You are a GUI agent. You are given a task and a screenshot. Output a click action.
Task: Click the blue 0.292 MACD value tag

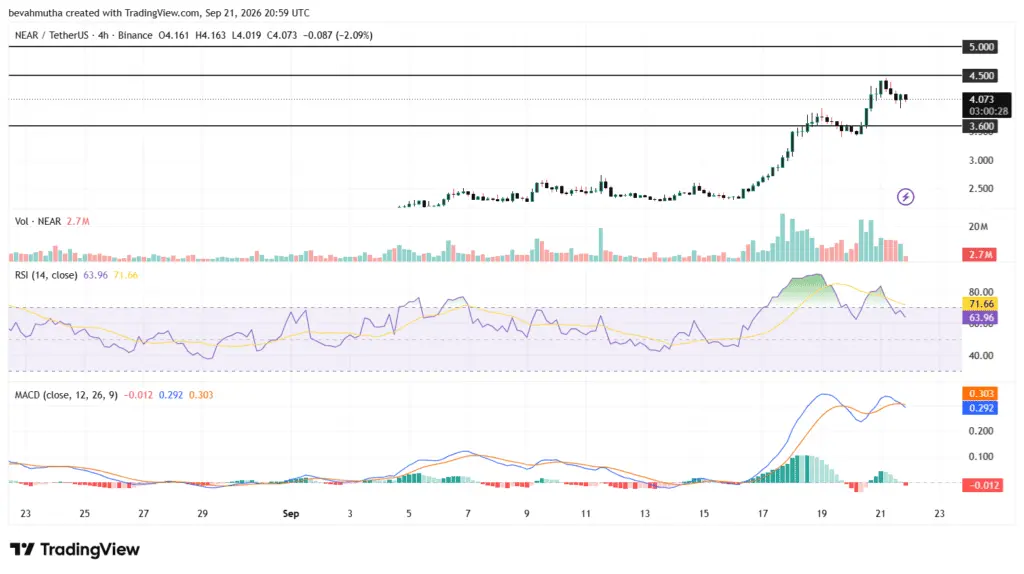pos(981,408)
